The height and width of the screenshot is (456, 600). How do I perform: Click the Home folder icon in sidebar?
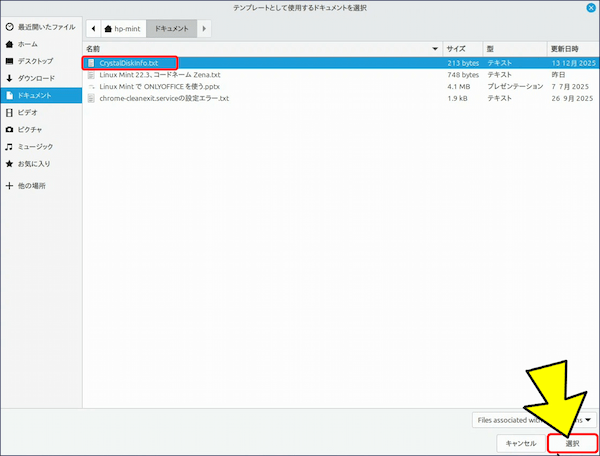[9, 44]
